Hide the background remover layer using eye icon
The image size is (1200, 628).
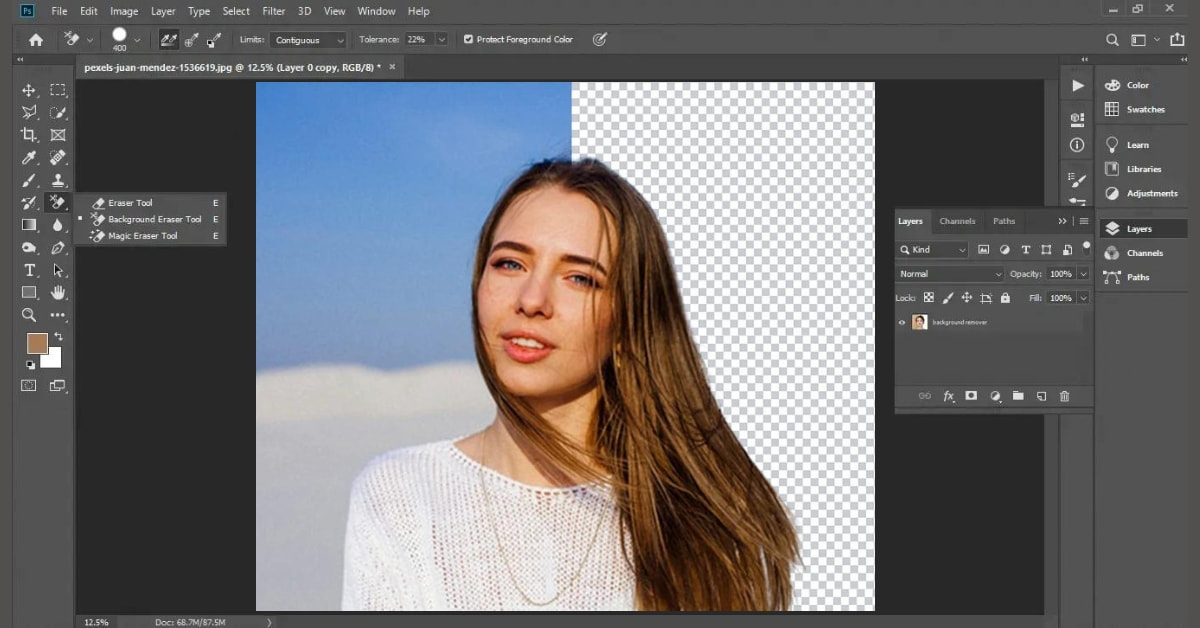[x=902, y=322]
